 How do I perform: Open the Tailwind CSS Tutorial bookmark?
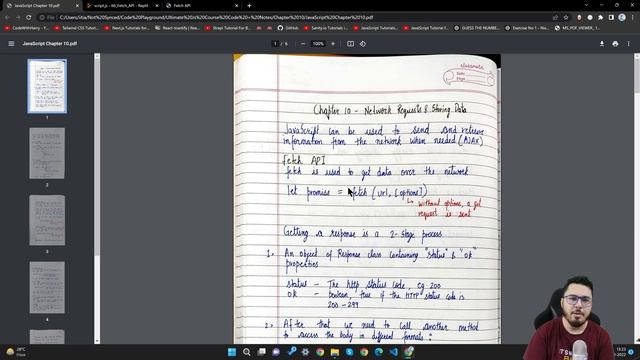click(x=76, y=28)
